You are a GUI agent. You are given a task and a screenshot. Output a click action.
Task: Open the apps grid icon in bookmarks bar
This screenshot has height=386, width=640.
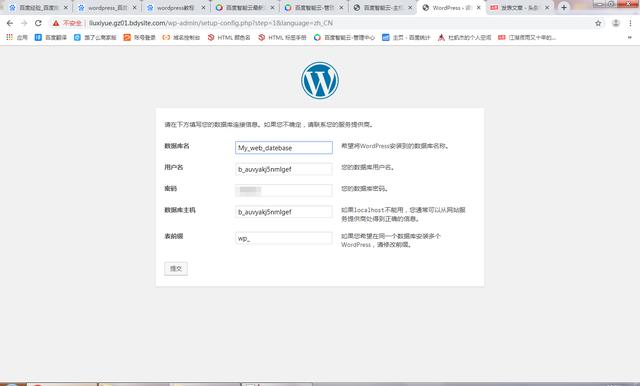coord(9,37)
